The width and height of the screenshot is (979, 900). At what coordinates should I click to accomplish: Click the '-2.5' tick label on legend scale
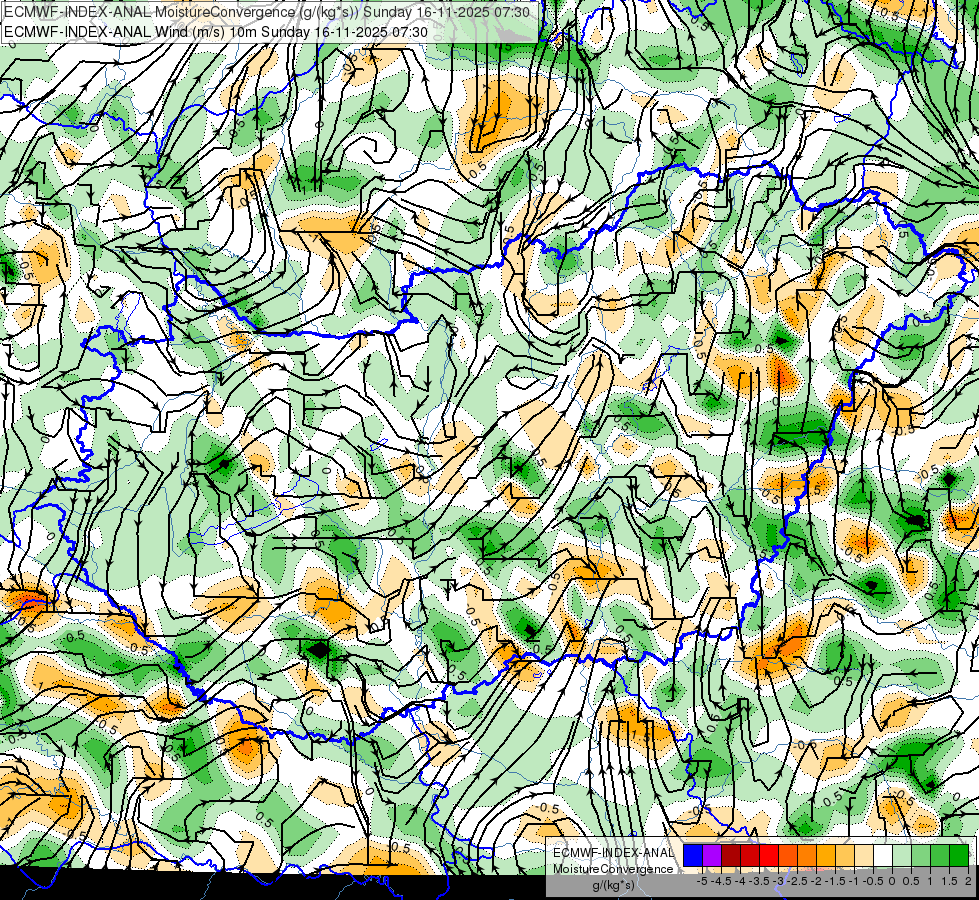[x=797, y=881]
